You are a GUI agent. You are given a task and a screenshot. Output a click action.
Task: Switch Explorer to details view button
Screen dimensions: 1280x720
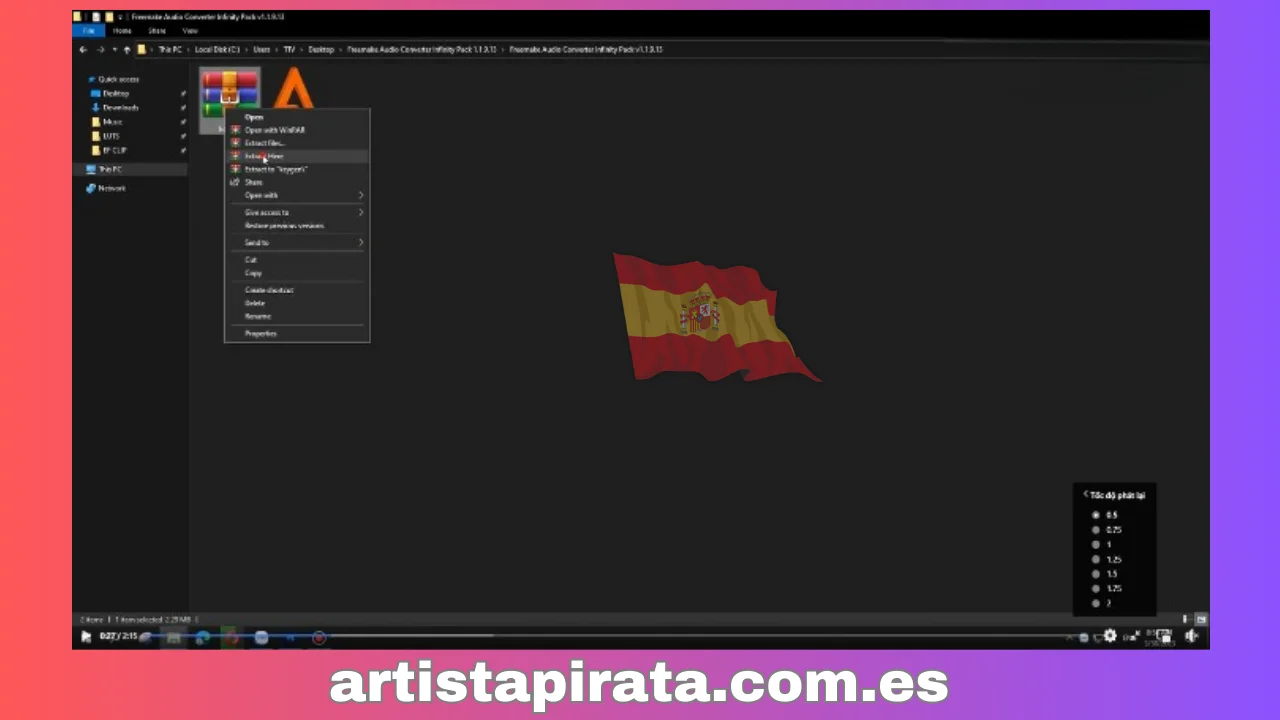[x=1186, y=620]
